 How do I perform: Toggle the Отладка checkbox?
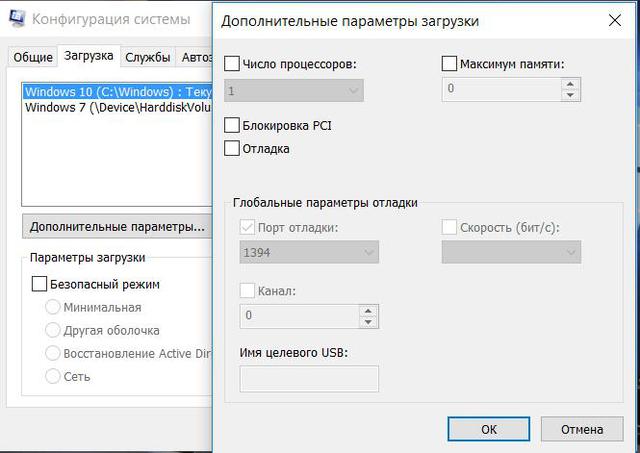[x=233, y=149]
